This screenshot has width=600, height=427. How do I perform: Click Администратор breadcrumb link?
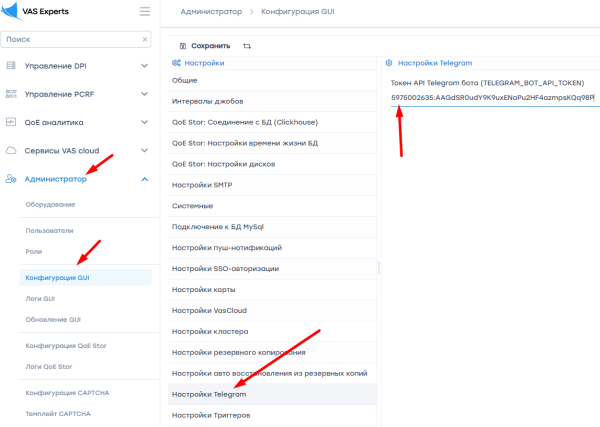212,12
